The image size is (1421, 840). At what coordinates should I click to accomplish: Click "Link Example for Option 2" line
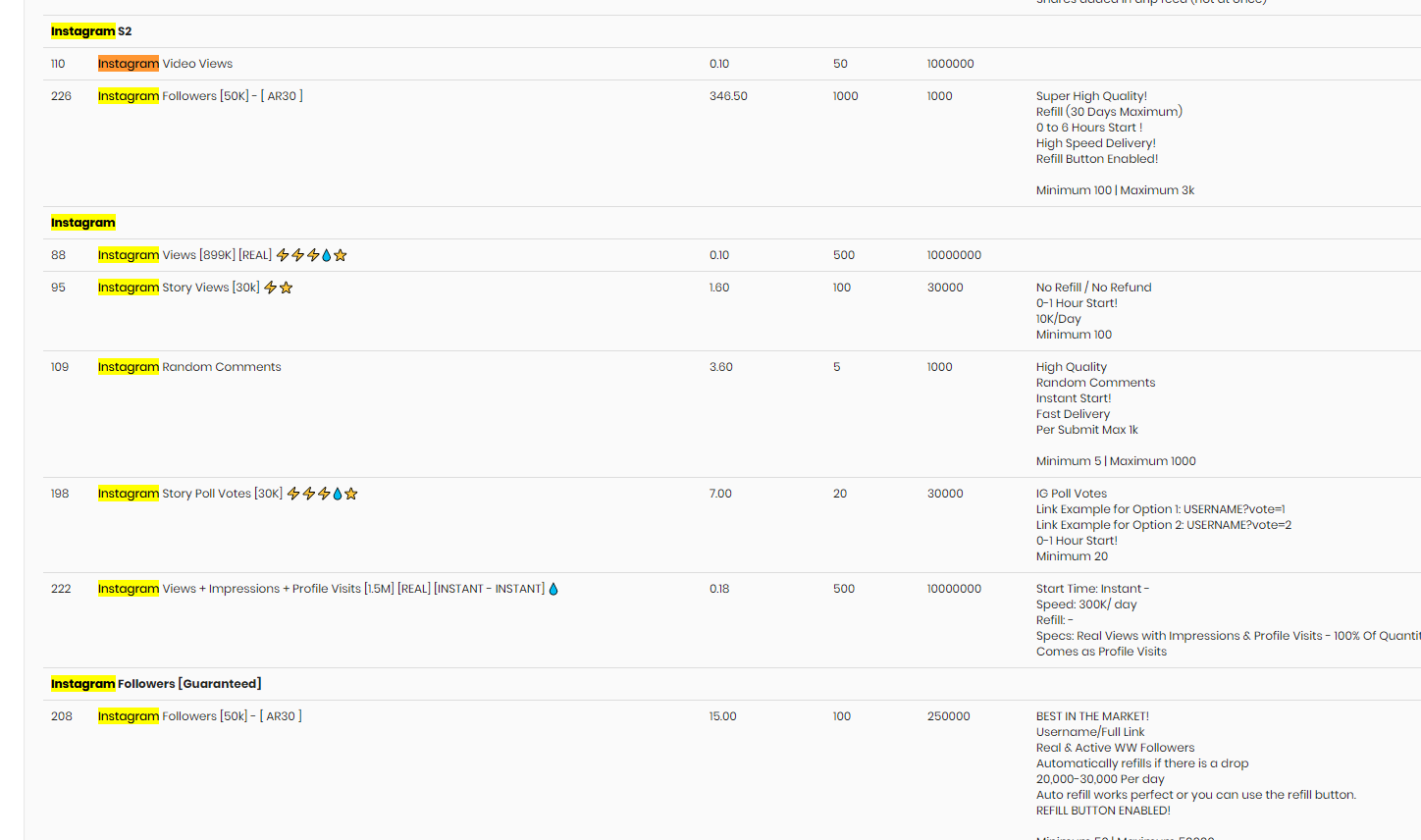(x=1164, y=525)
